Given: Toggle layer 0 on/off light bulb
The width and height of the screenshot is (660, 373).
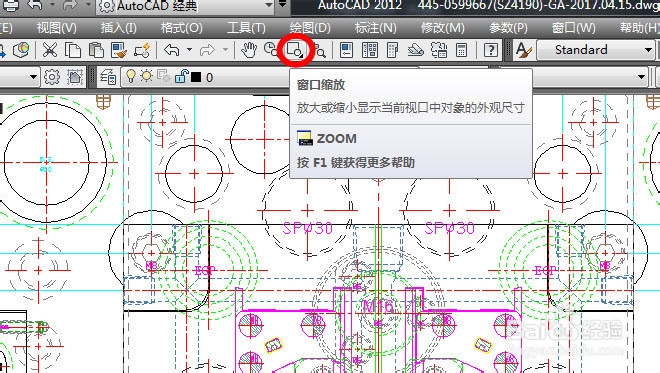Looking at the screenshot, I should click(x=131, y=76).
